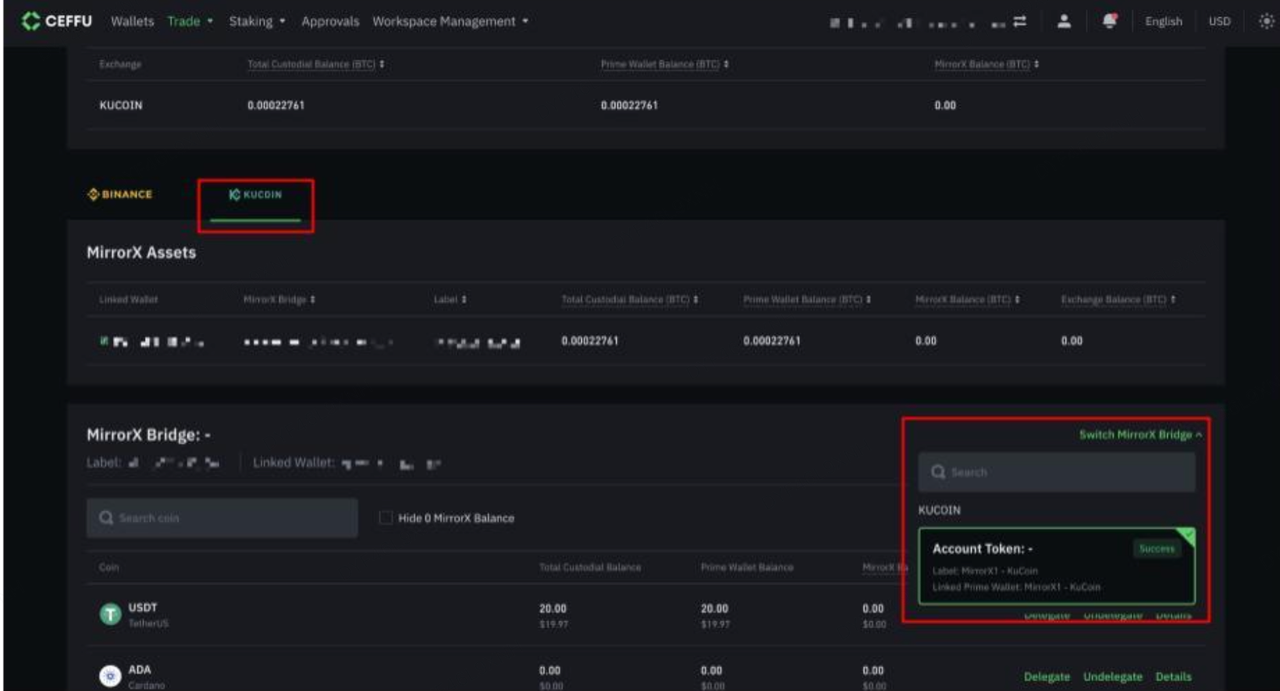Click the account switch arrows icon
The height and width of the screenshot is (691, 1280).
click(1019, 21)
